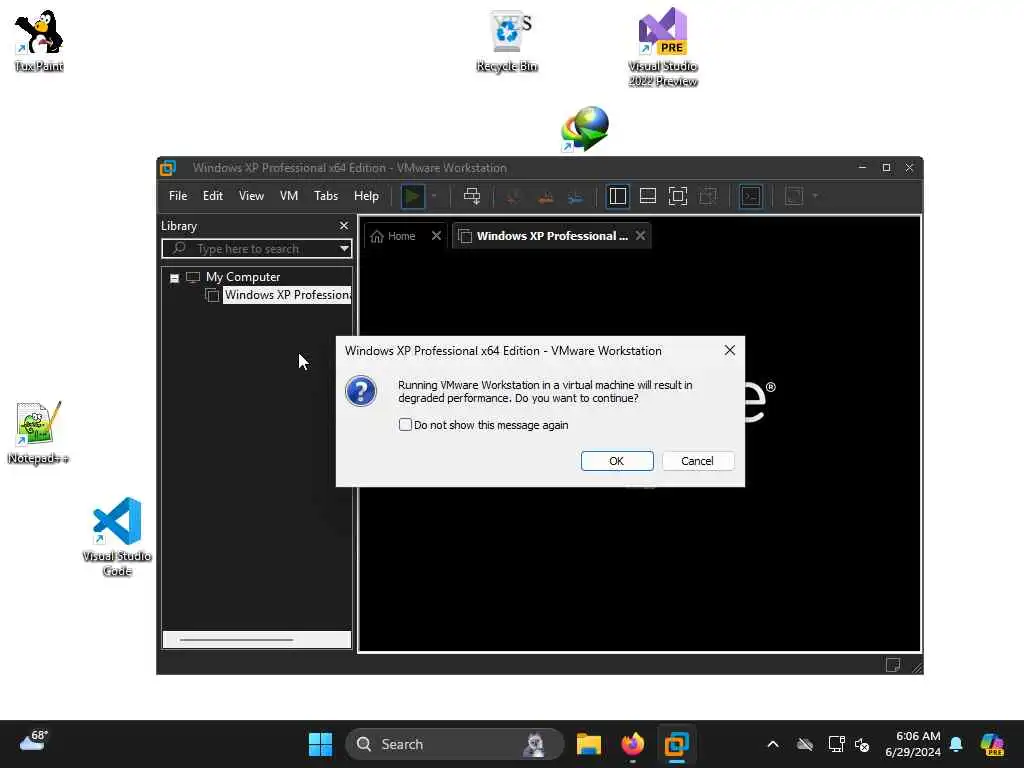The height and width of the screenshot is (768, 1024).
Task: Open the Help menu
Action: (366, 196)
